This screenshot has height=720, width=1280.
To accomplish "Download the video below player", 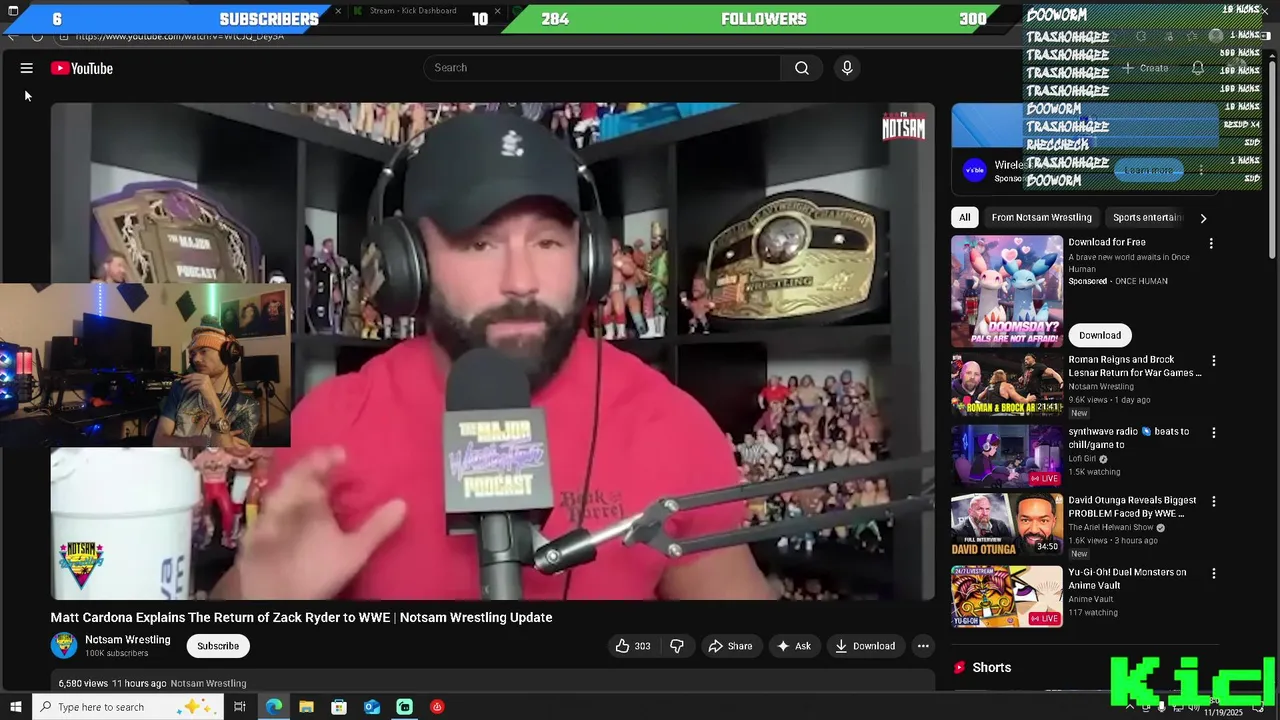I will (x=865, y=646).
